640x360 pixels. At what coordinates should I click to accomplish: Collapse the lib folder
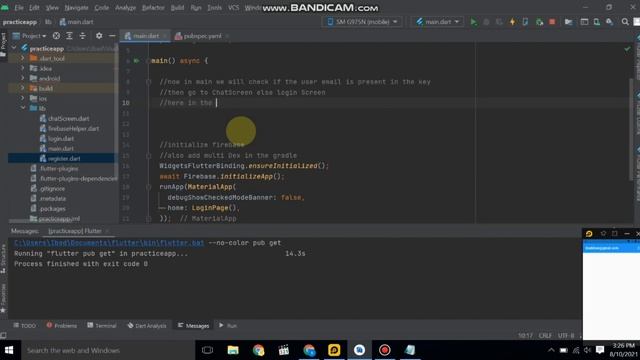click(x=23, y=108)
